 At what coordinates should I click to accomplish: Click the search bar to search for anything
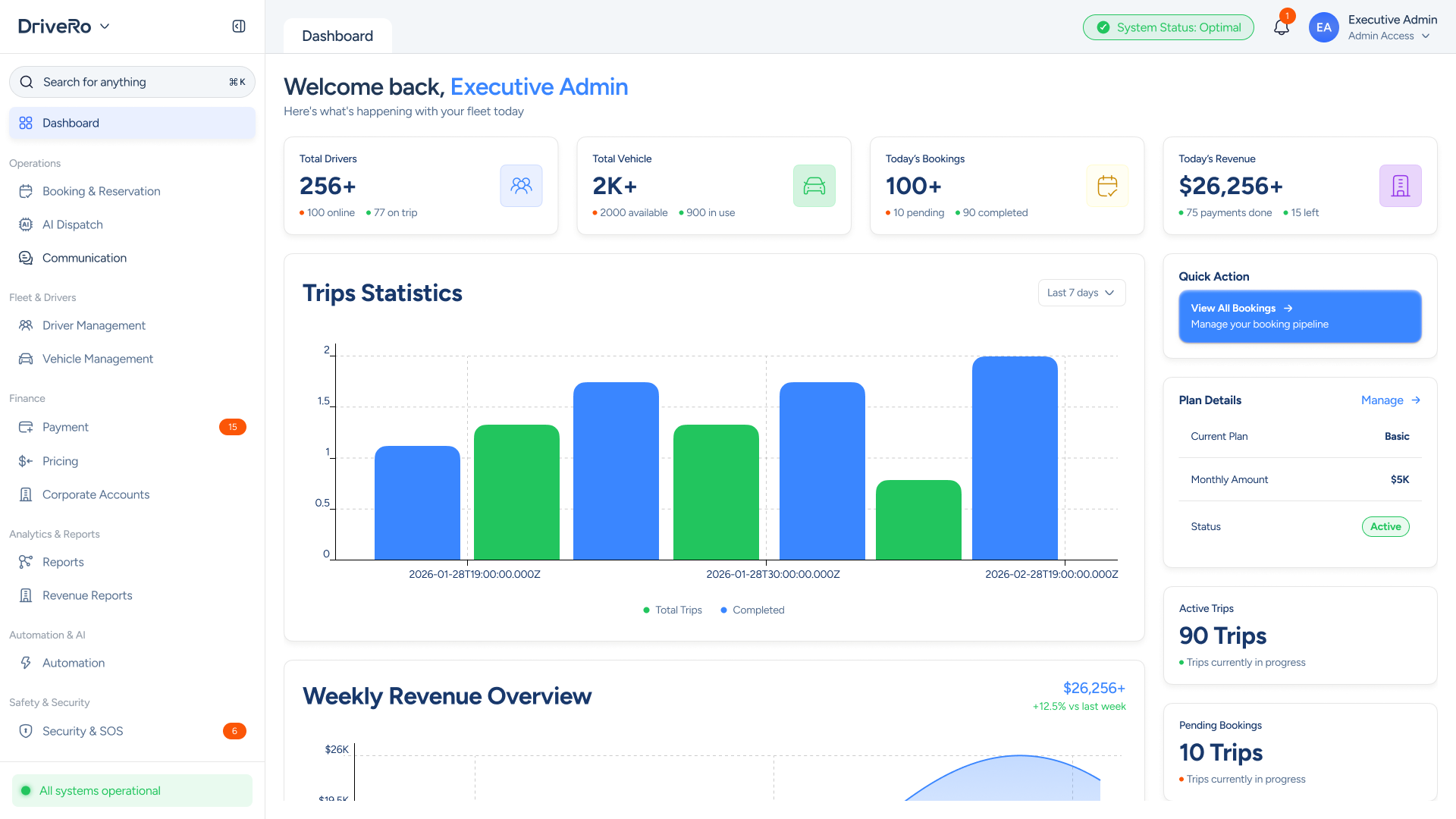132,81
